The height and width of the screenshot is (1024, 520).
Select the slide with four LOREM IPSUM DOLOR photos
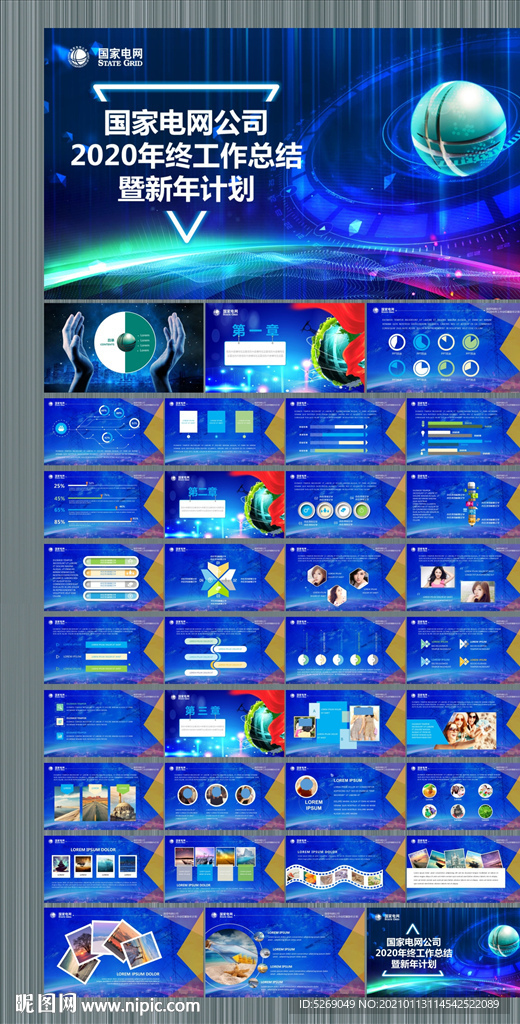(x=104, y=868)
